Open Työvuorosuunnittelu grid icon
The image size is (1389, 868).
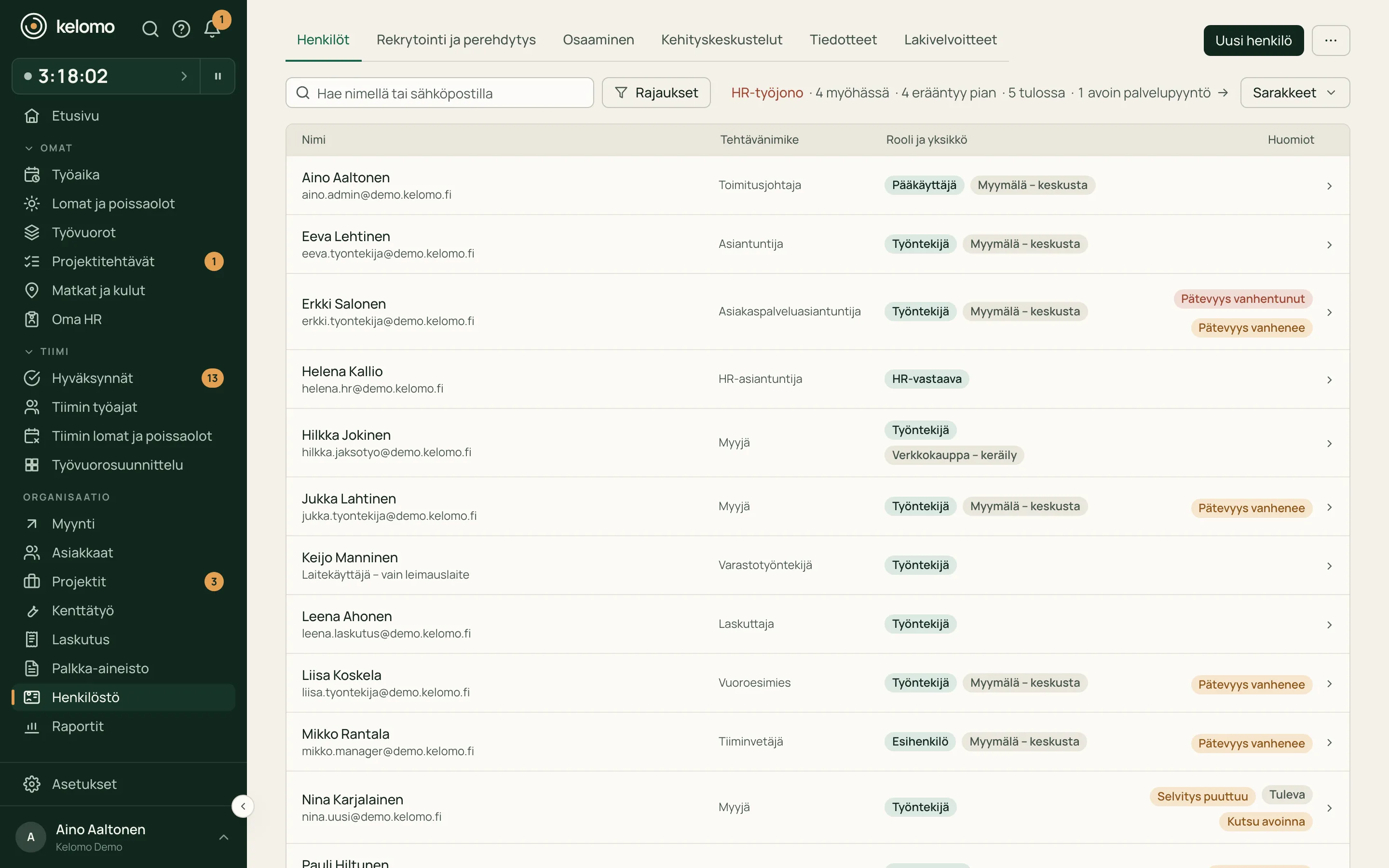point(31,465)
